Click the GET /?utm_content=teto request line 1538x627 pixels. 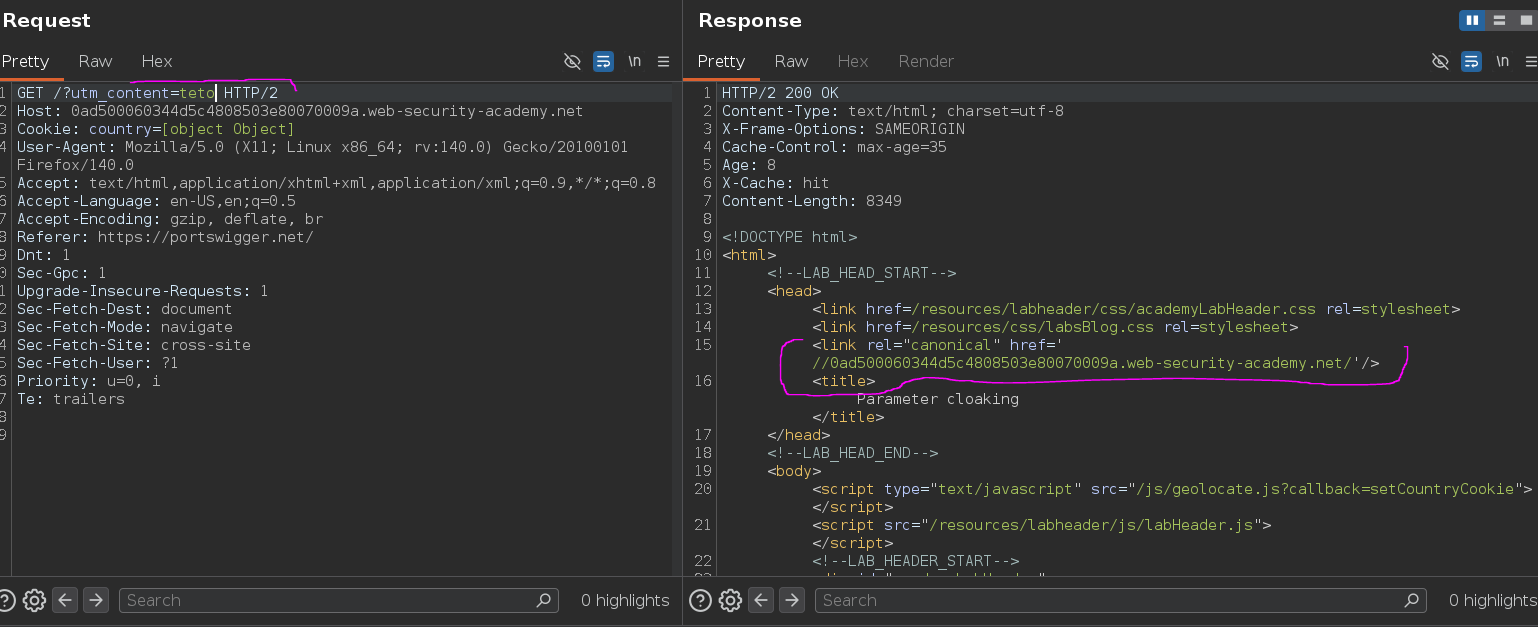(x=147, y=93)
